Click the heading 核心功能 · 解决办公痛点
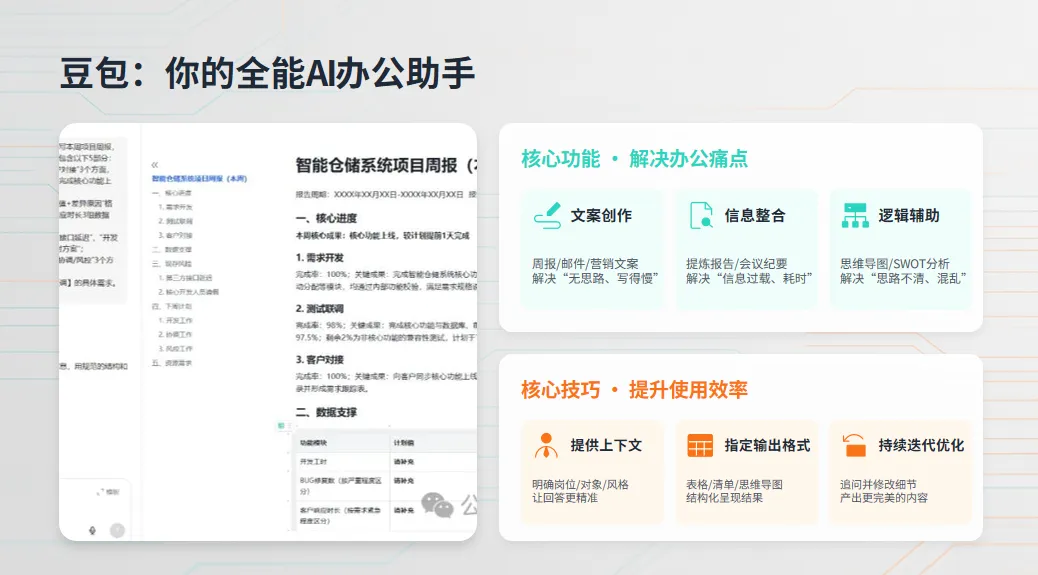The height and width of the screenshot is (575, 1038). pyautogui.click(x=634, y=159)
